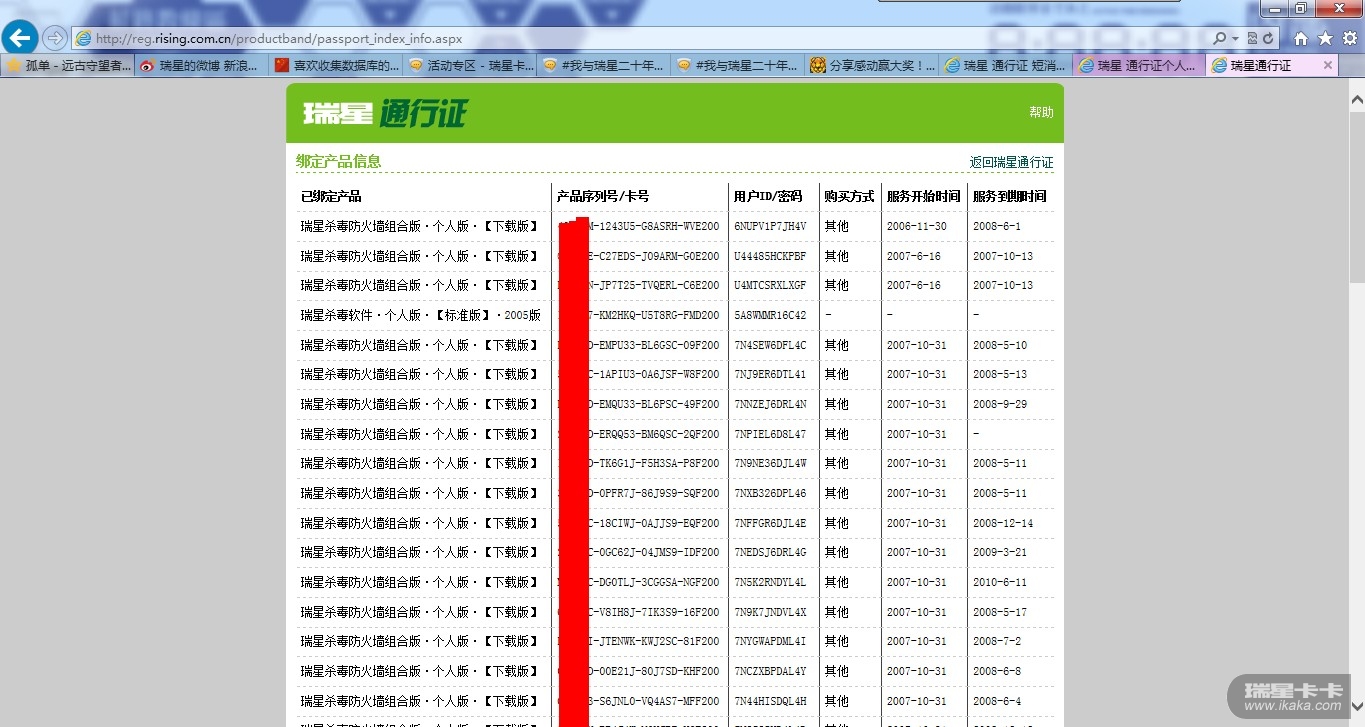Click the expiry date 2010-6-11
The image size is (1365, 727).
1000,582
